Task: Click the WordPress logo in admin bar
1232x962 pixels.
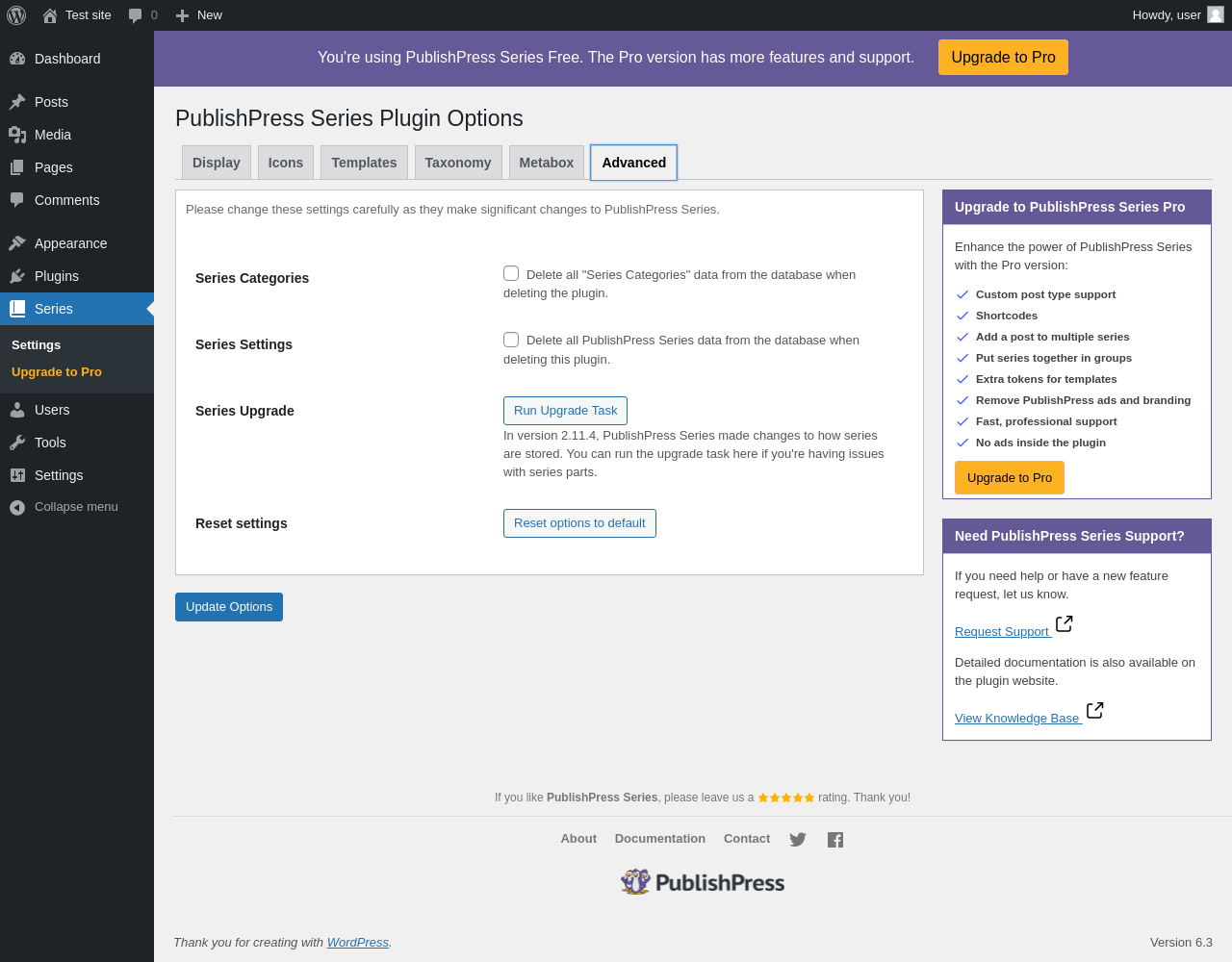Action: [16, 15]
